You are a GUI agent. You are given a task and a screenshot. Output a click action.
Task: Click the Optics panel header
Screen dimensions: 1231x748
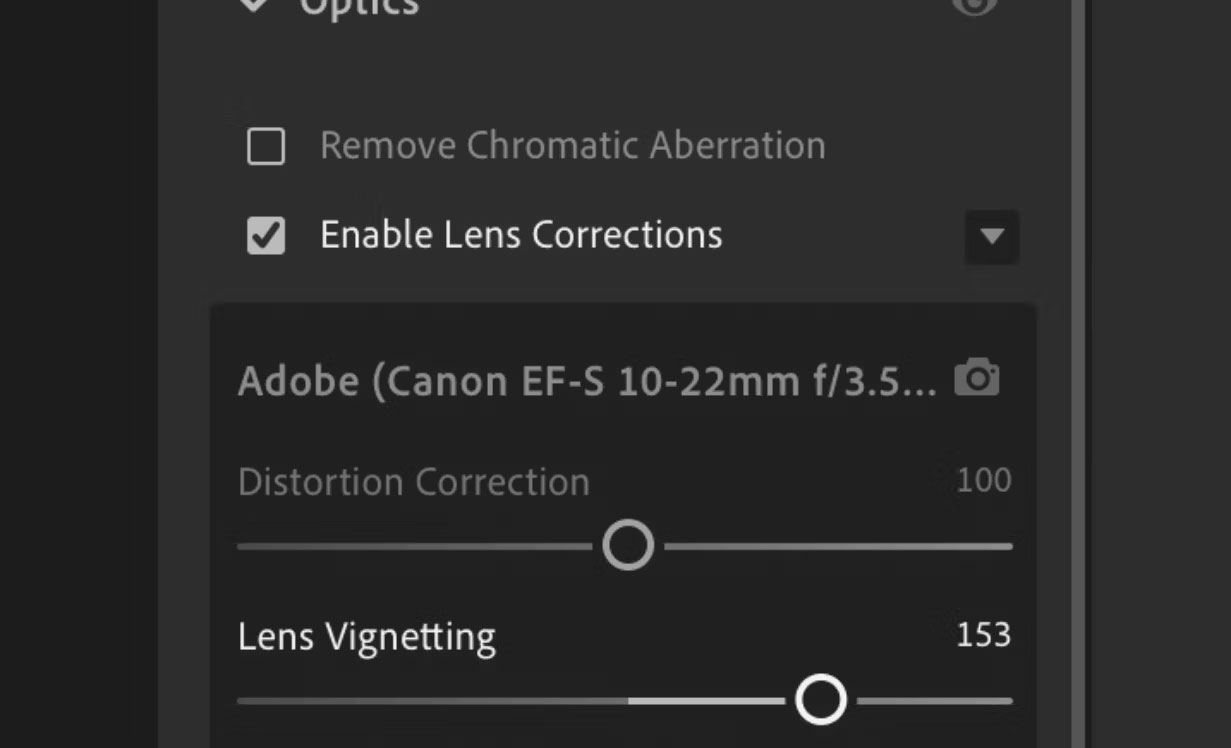360,8
